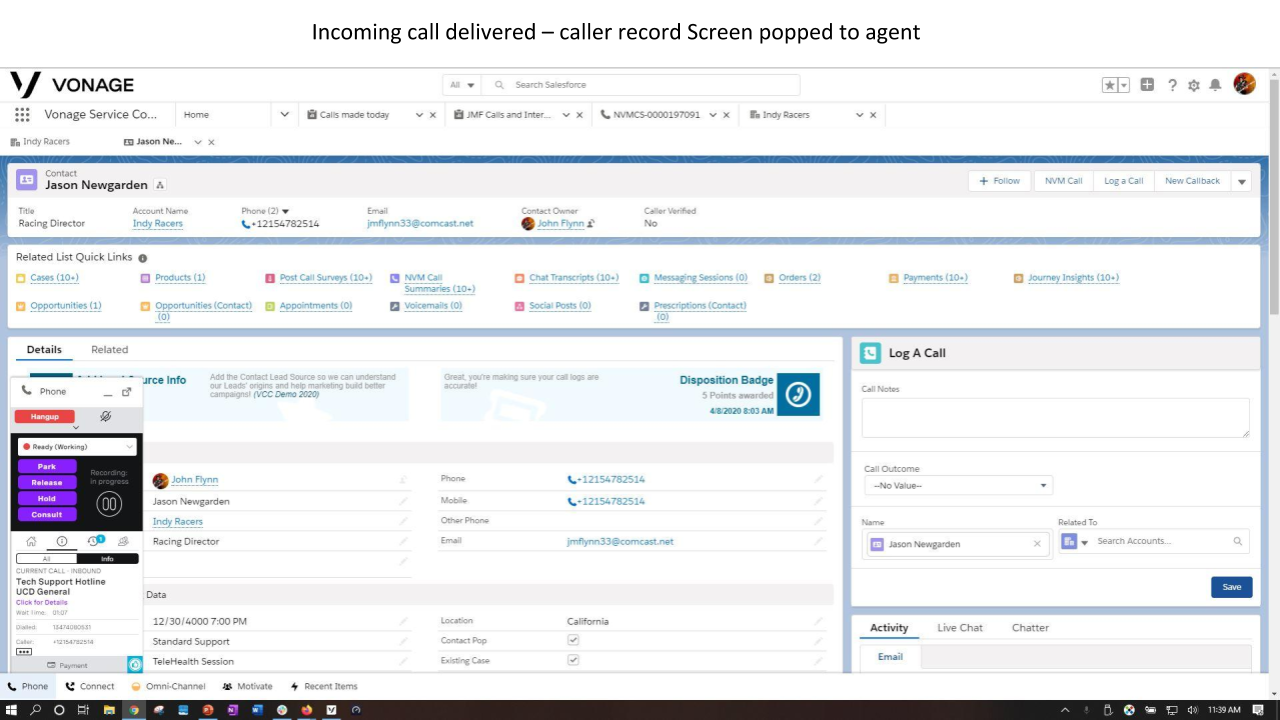This screenshot has width=1280, height=720.
Task: Expand chevron below Hangup button
Action: pos(76,428)
